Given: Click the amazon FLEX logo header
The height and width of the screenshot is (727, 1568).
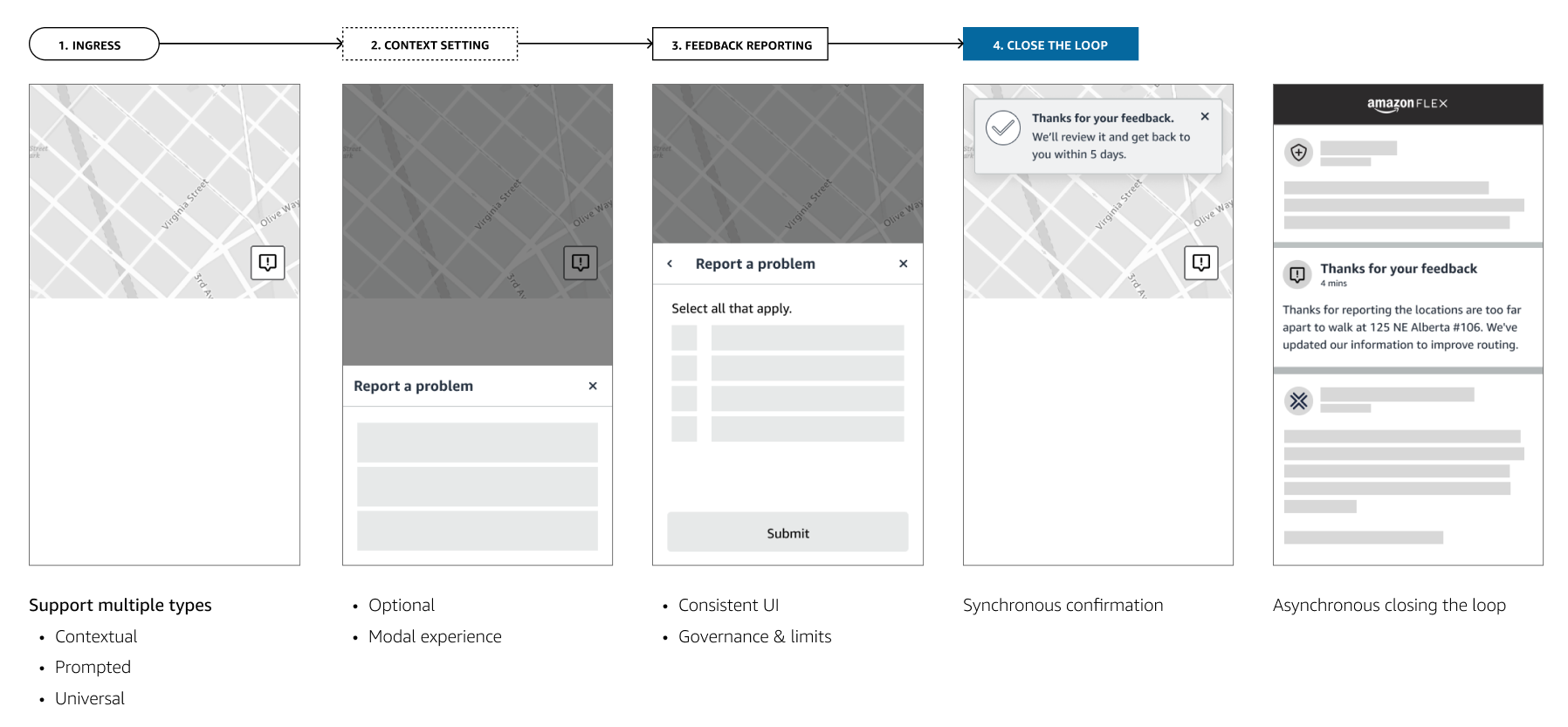Looking at the screenshot, I should 1407,104.
